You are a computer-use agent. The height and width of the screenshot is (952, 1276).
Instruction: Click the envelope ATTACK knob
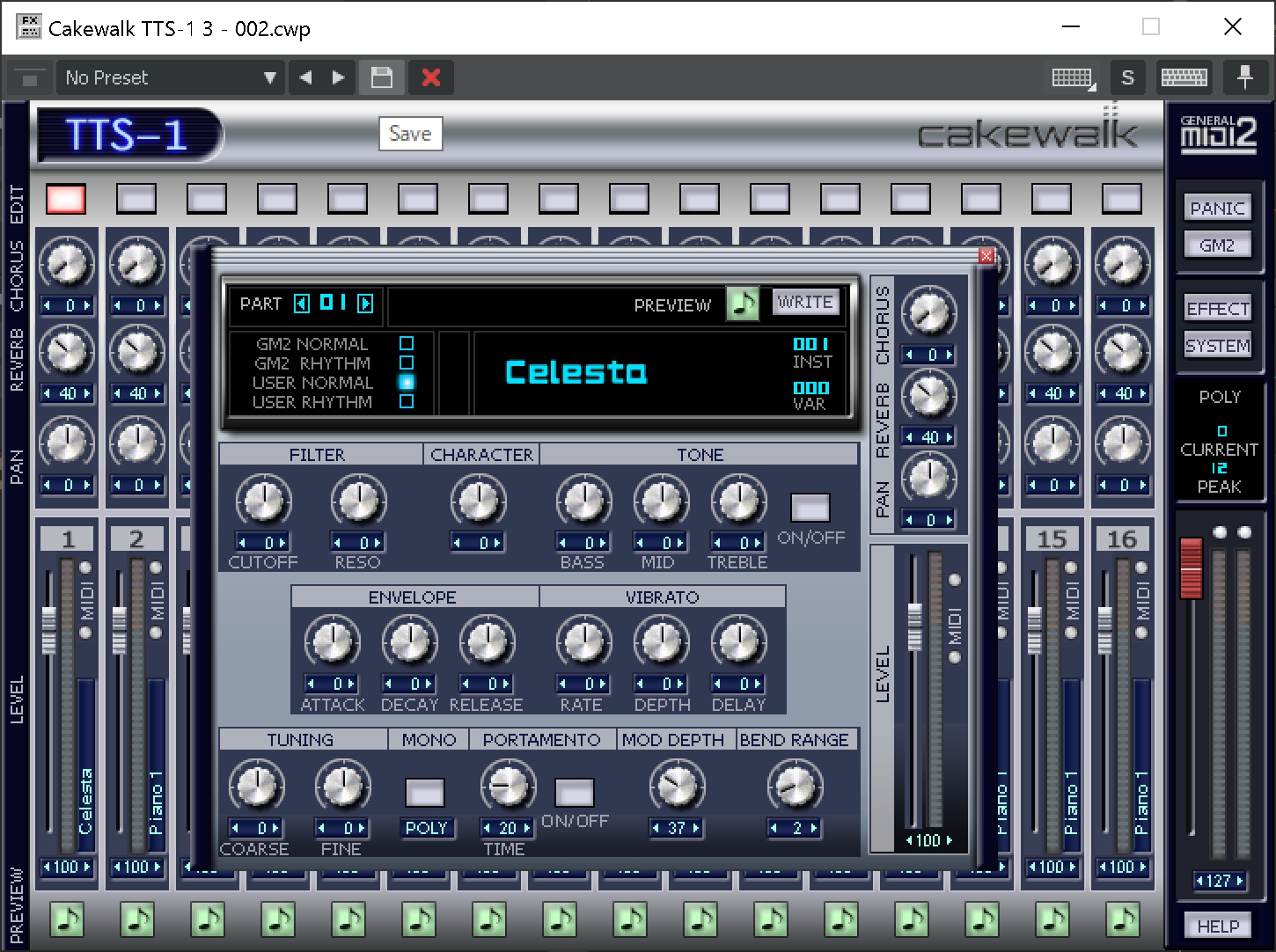(x=332, y=643)
